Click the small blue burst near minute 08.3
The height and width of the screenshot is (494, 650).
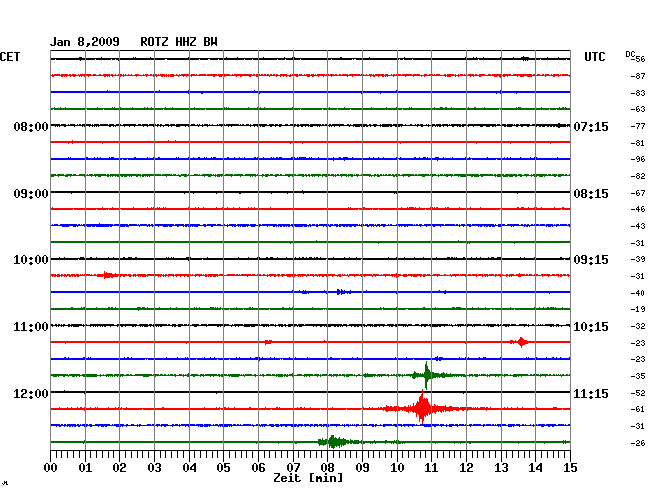[342, 292]
